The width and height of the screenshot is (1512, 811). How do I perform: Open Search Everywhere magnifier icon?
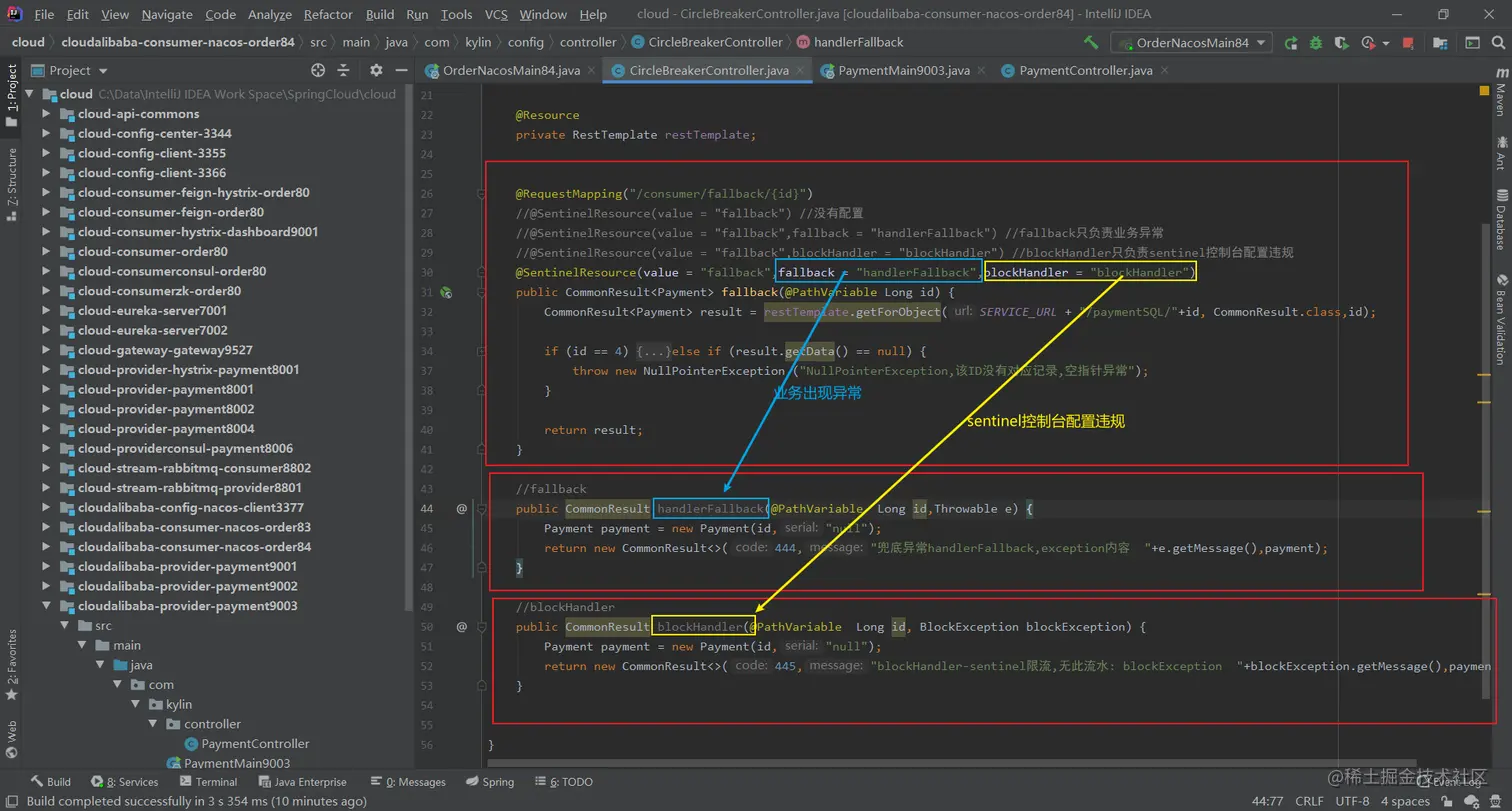(x=1500, y=43)
